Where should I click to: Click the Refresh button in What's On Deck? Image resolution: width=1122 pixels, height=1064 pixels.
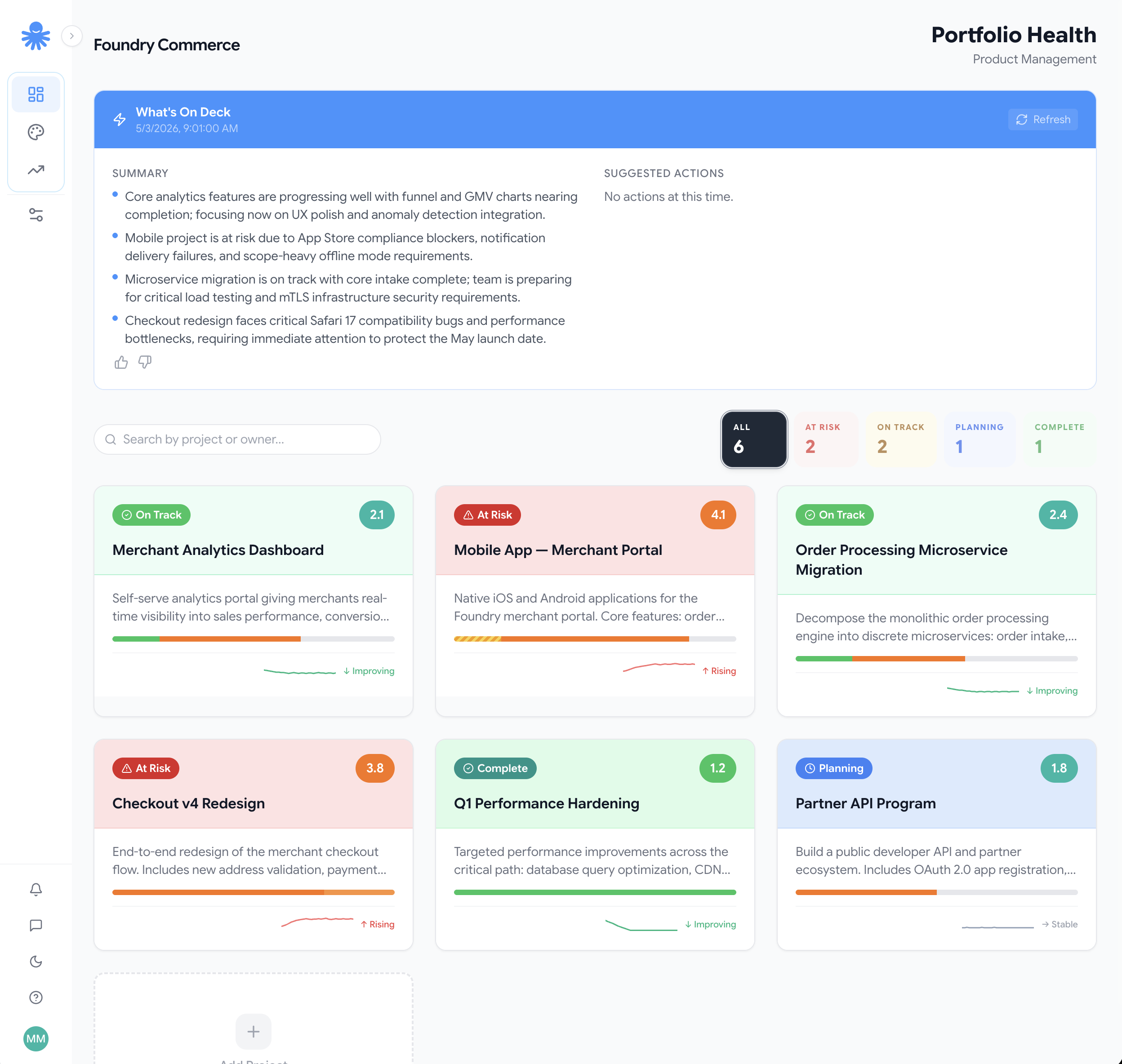(1042, 120)
